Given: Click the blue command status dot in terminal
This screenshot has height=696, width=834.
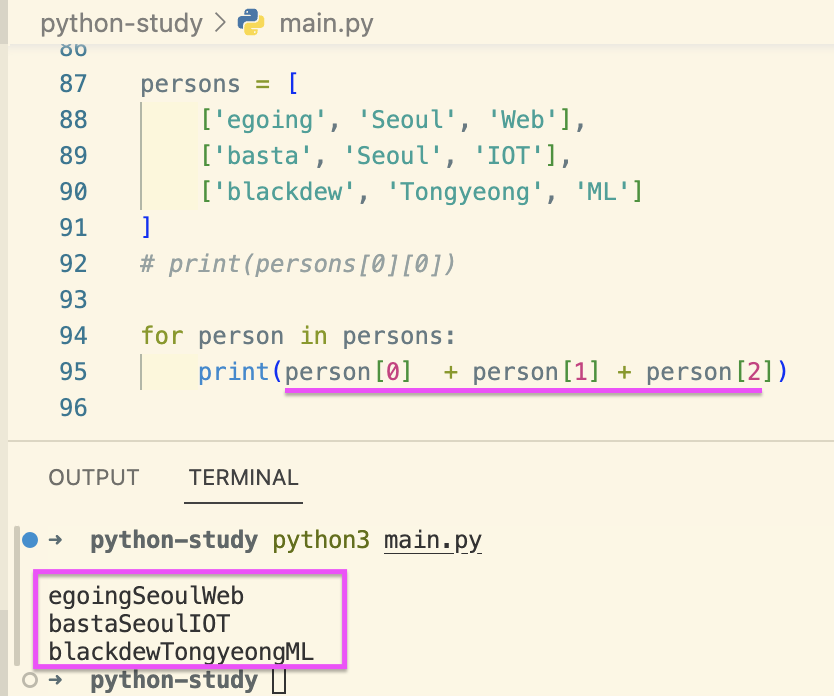Looking at the screenshot, I should [x=30, y=540].
